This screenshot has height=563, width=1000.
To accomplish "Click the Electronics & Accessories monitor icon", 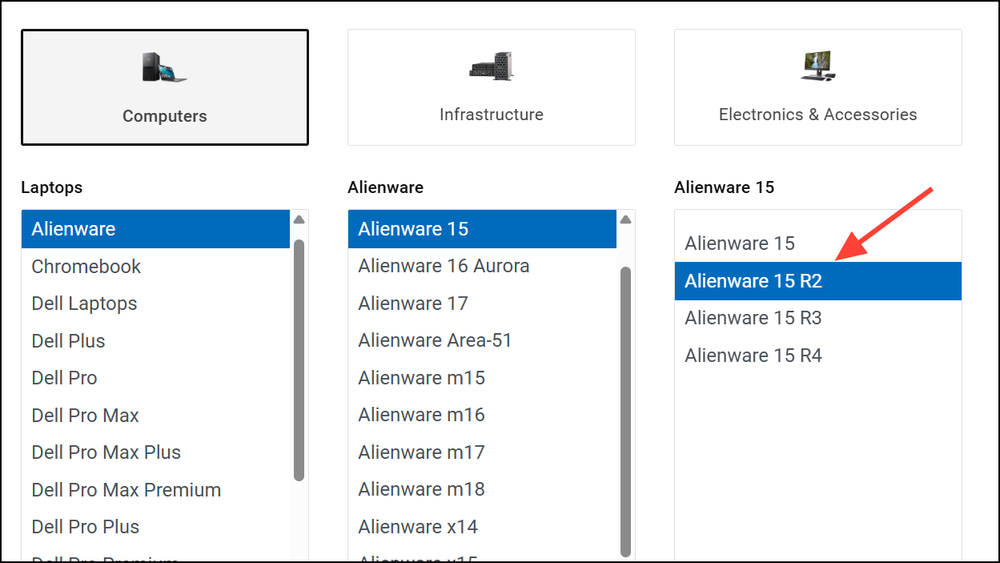I will click(818, 66).
